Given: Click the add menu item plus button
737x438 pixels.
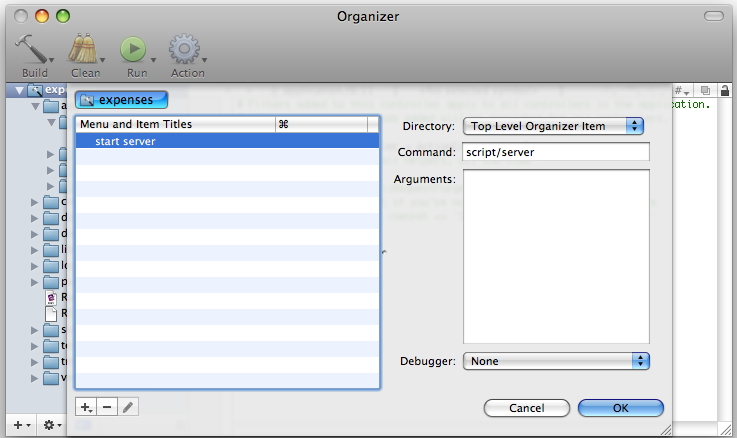Looking at the screenshot, I should 86,407.
